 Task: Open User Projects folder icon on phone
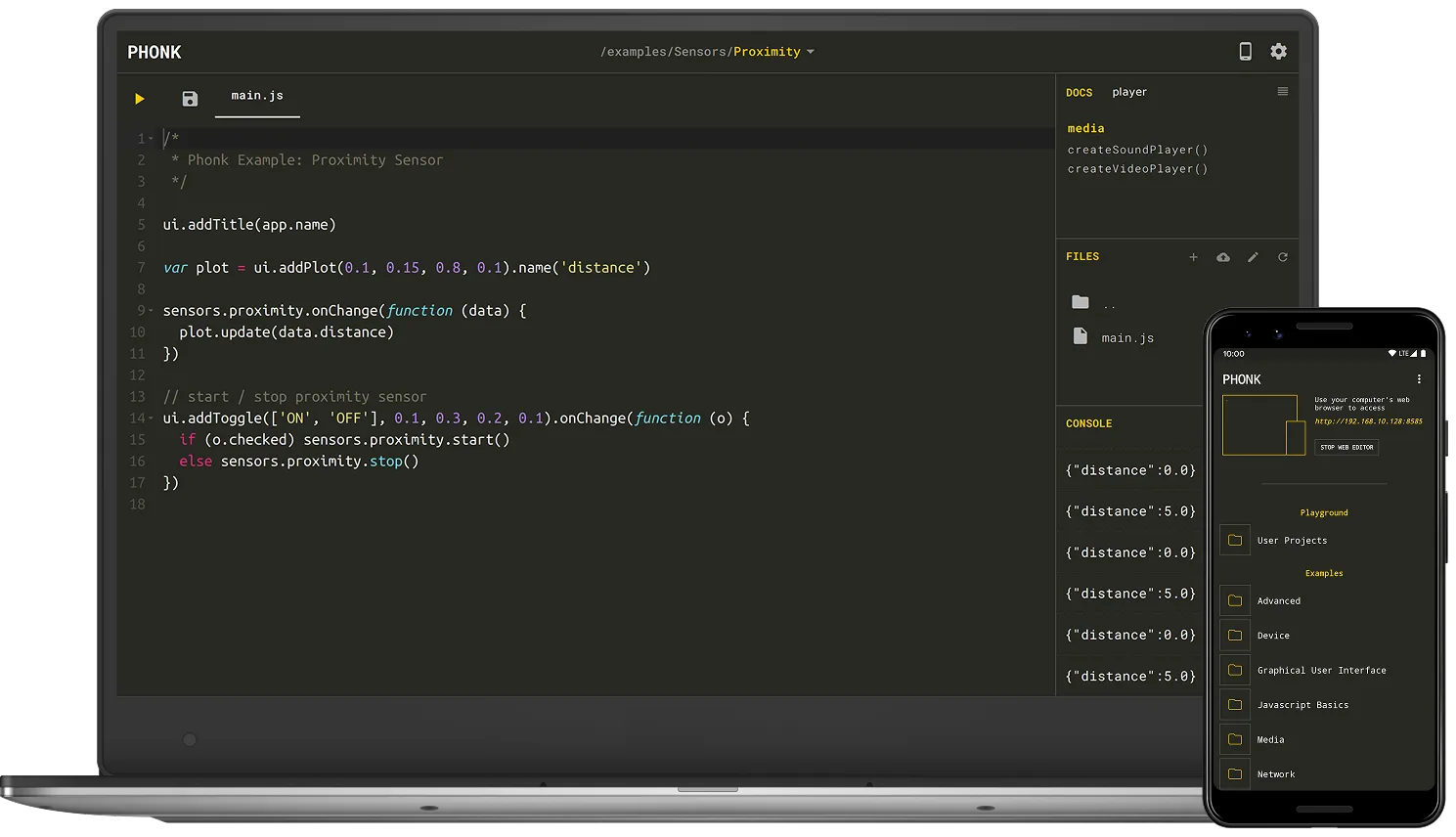1235,540
